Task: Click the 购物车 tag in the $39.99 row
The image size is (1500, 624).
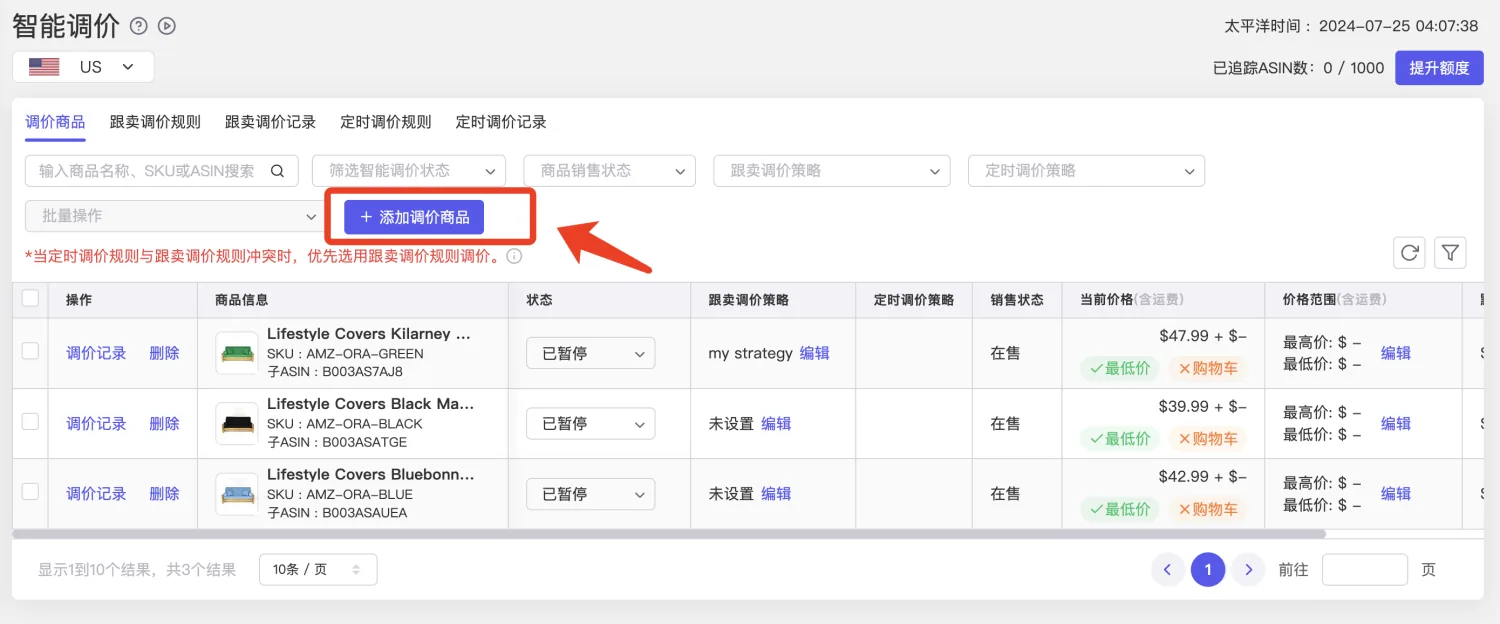Action: click(x=1208, y=438)
